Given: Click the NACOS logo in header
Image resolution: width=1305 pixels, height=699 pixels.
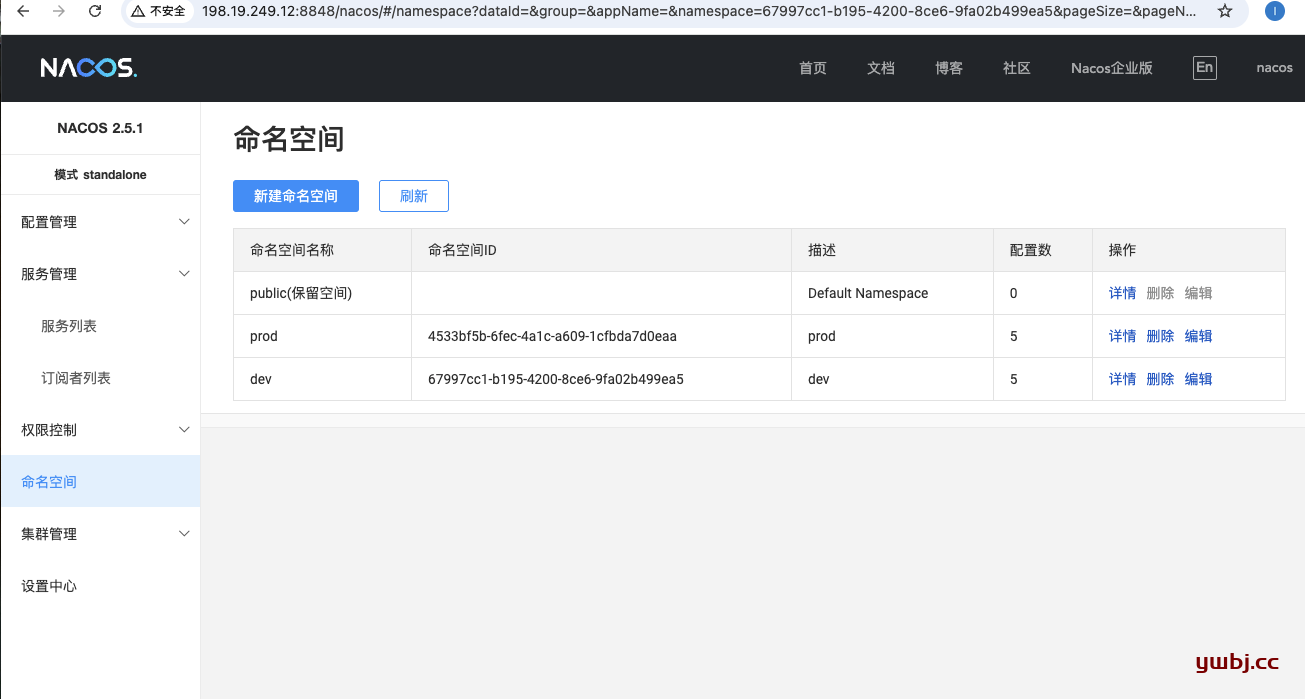Looking at the screenshot, I should (88, 68).
